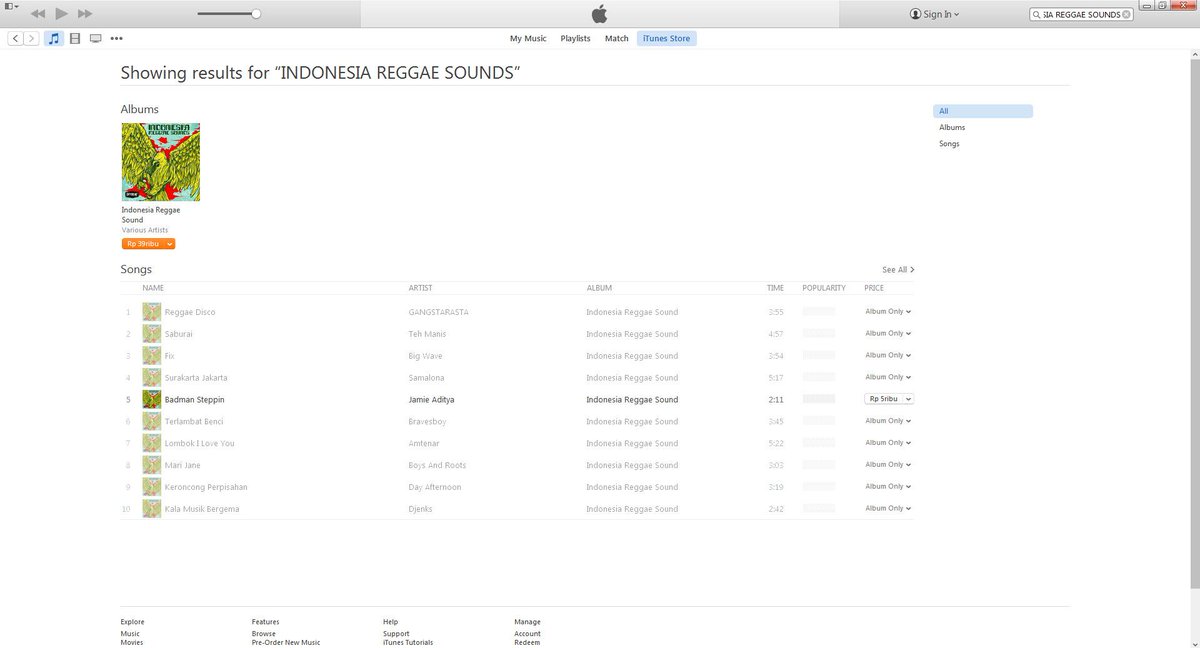Open Pre-Order New Music footer link
This screenshot has width=1200, height=648.
click(286, 643)
